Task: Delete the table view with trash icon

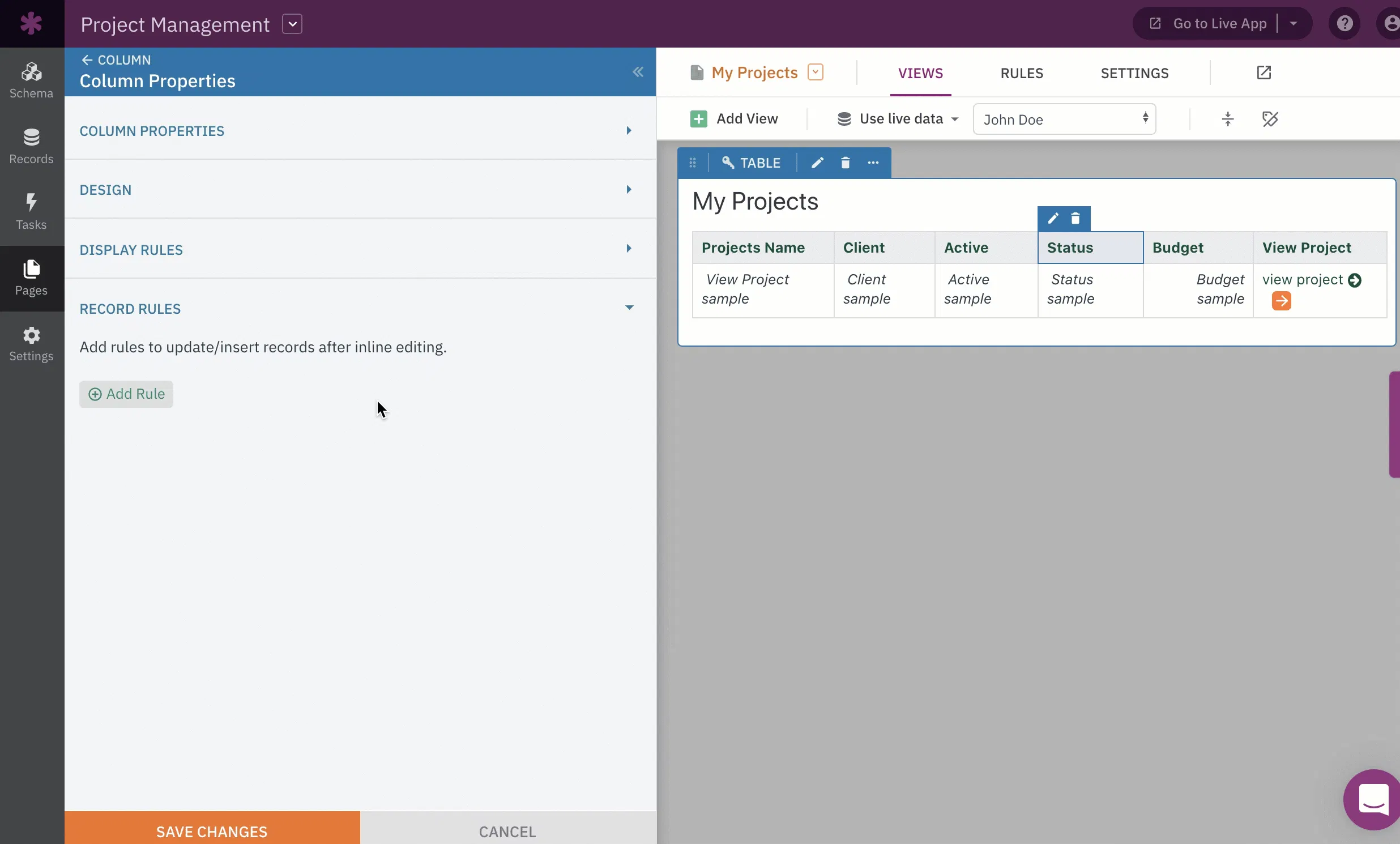Action: [x=845, y=163]
